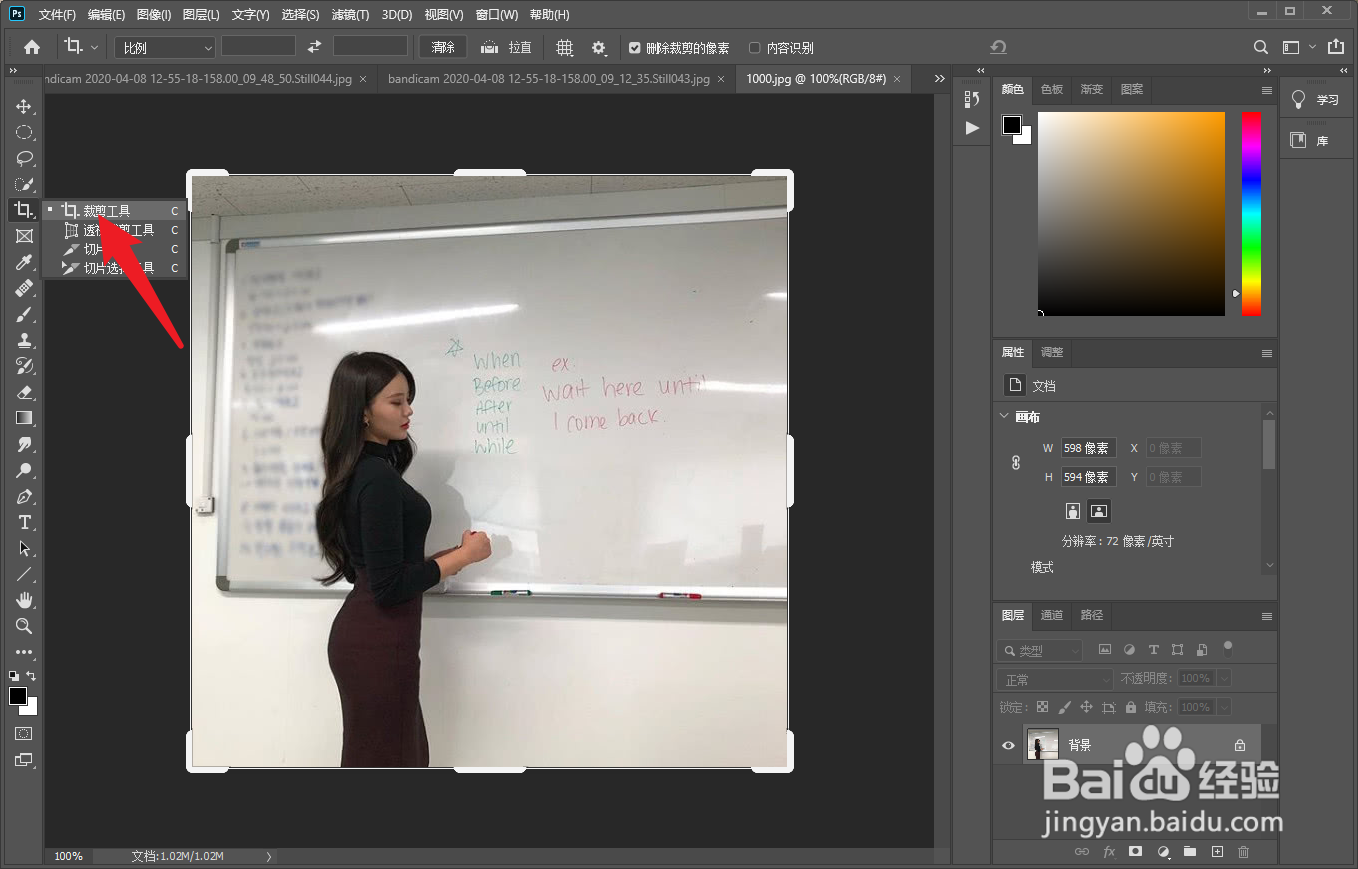Show more document tabs with double arrow
The width and height of the screenshot is (1358, 869).
point(939,78)
